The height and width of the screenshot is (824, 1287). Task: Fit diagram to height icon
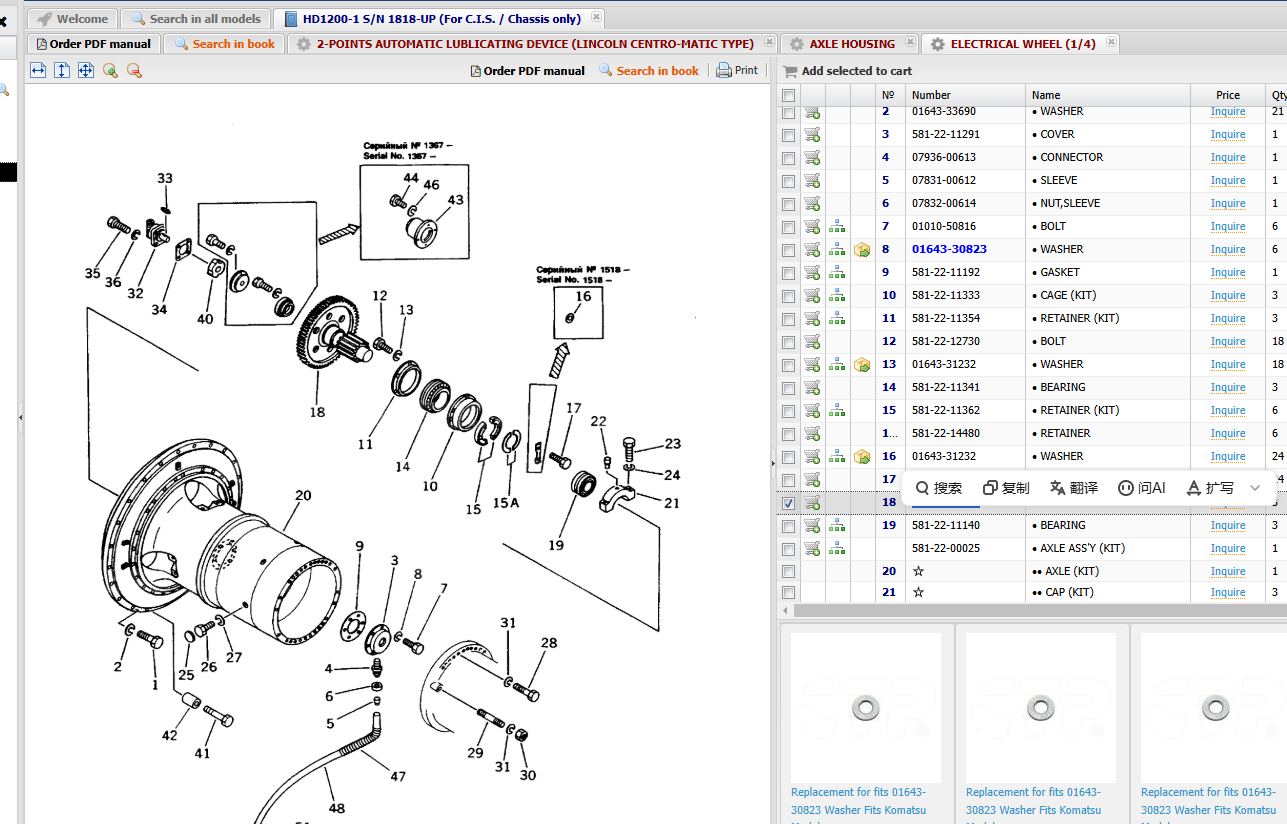62,70
